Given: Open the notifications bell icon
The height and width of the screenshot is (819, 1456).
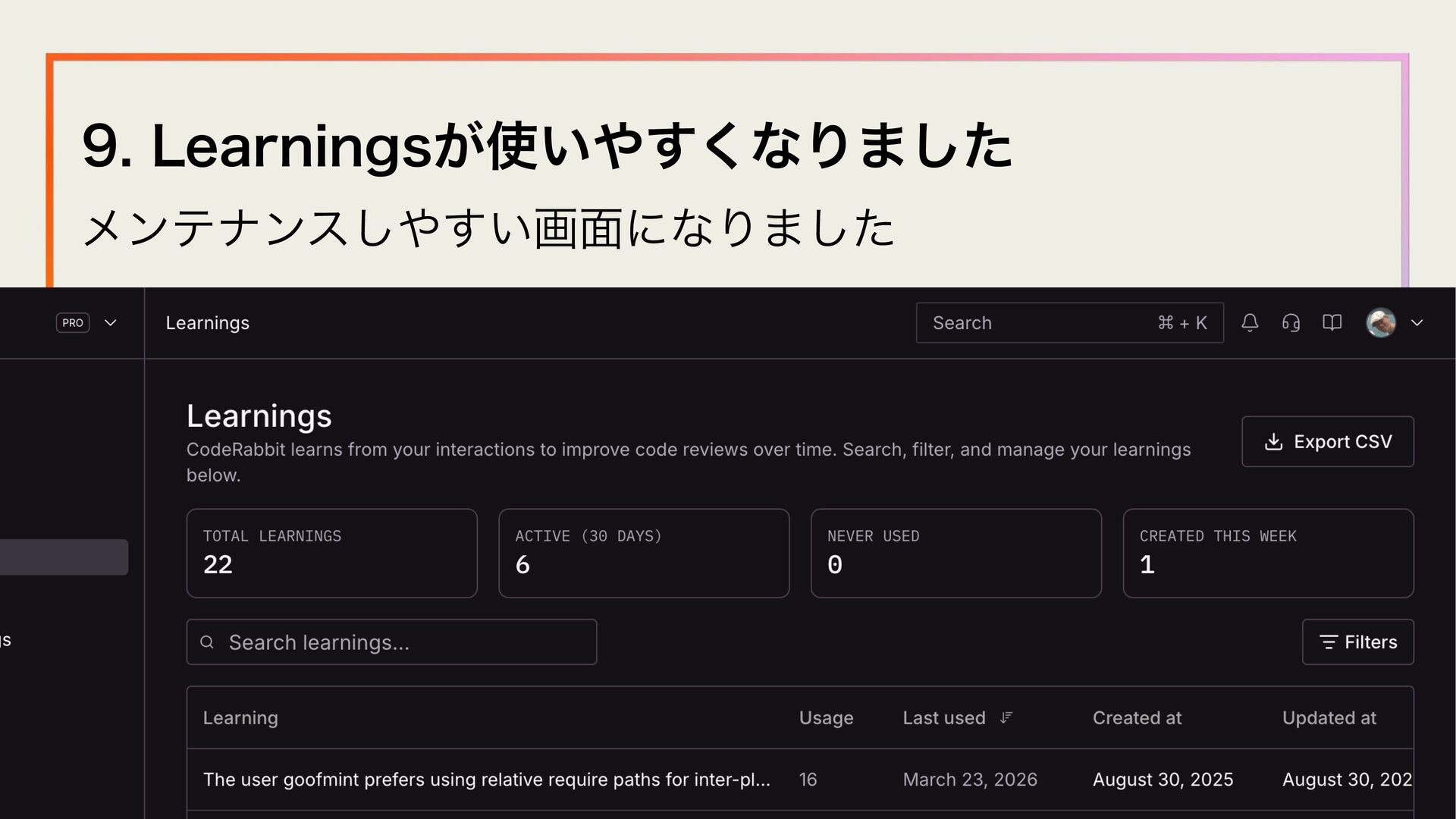Looking at the screenshot, I should click(1250, 323).
